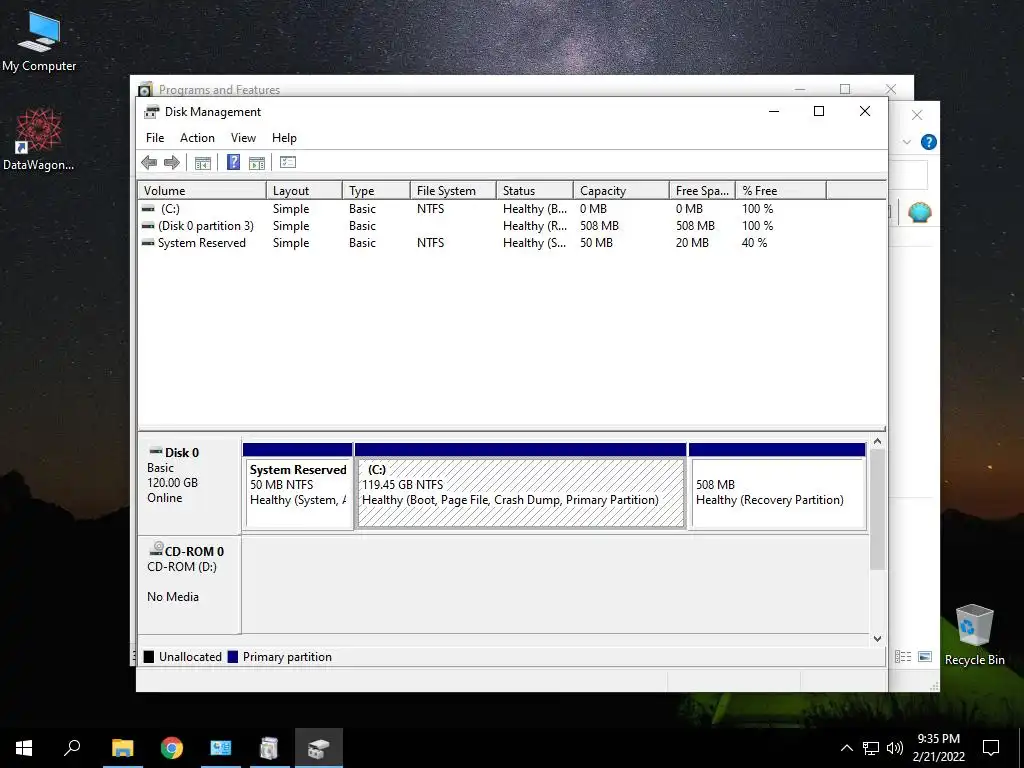Screen dimensions: 1024x768
Task: Click the % Free column header
Action: point(781,191)
